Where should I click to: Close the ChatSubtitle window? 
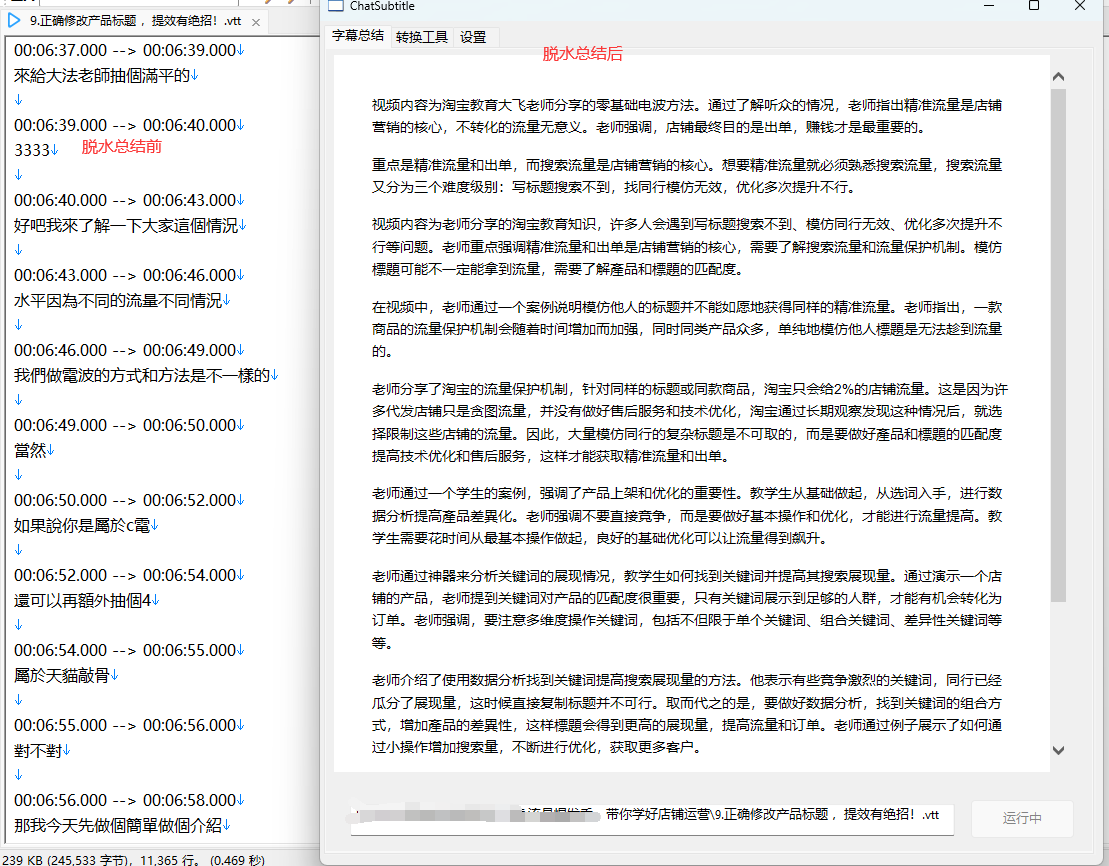pos(1079,6)
